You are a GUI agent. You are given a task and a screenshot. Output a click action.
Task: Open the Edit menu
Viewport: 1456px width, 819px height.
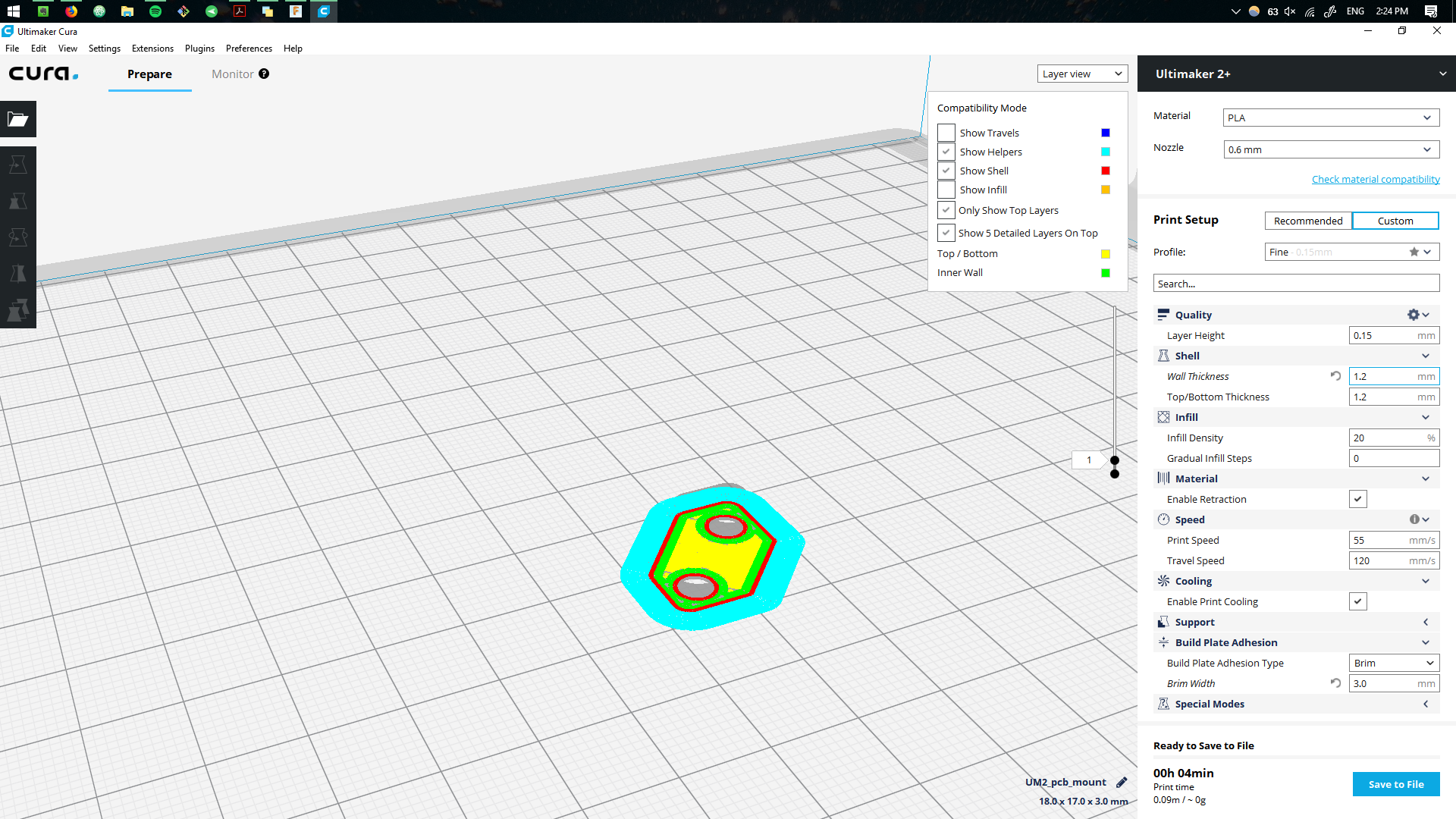pos(39,48)
